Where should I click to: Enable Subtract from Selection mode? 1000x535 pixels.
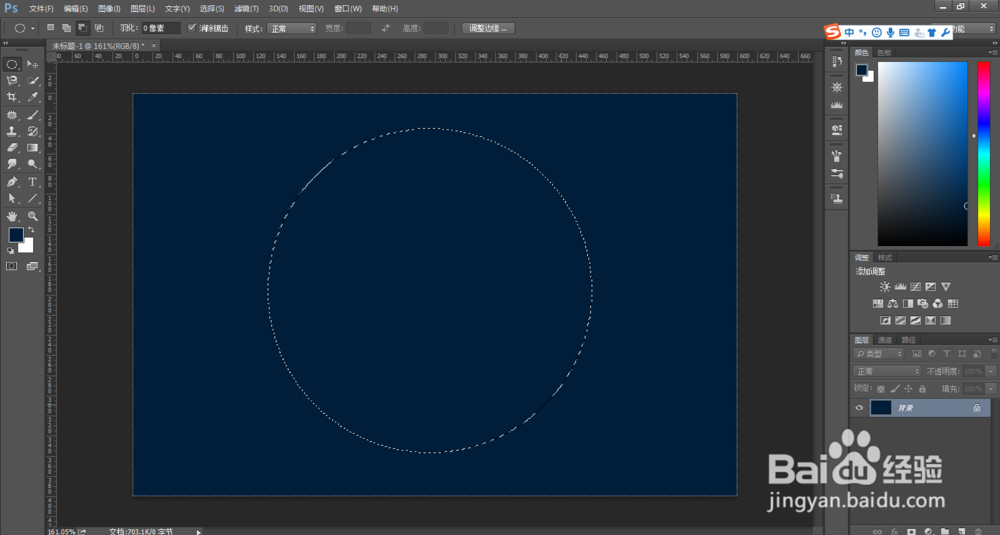[82, 28]
